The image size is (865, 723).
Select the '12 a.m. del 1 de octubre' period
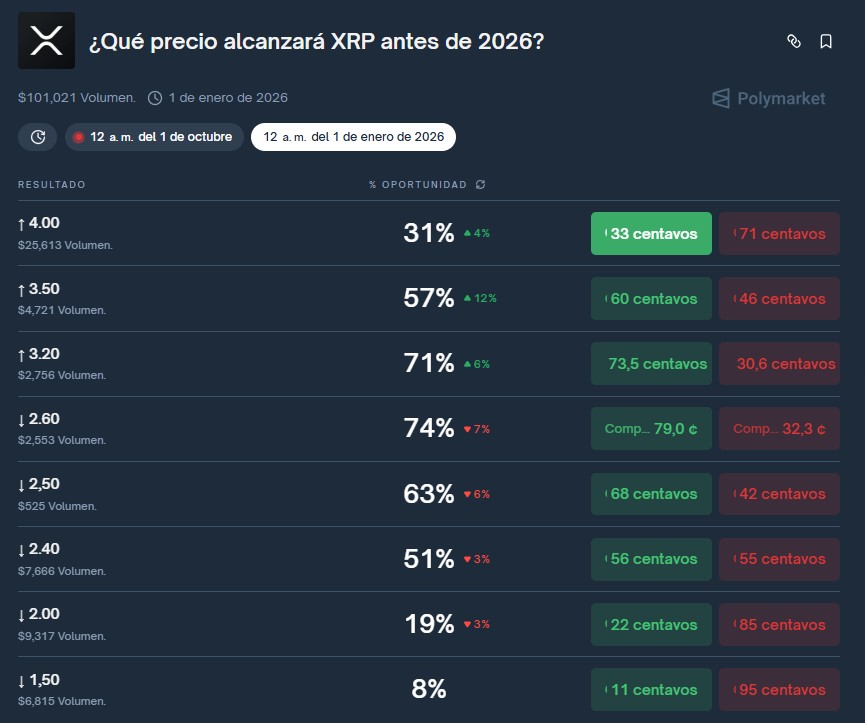(160, 137)
